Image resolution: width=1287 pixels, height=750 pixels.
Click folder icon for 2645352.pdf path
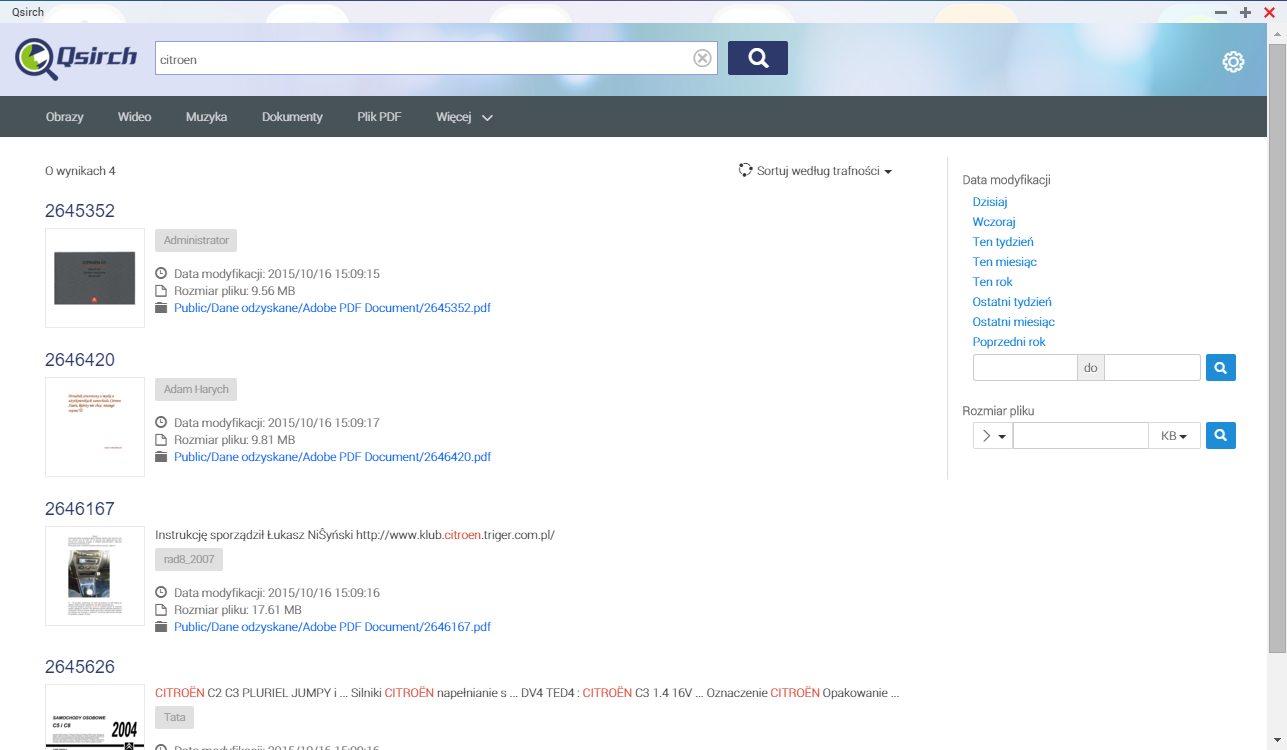tap(161, 308)
